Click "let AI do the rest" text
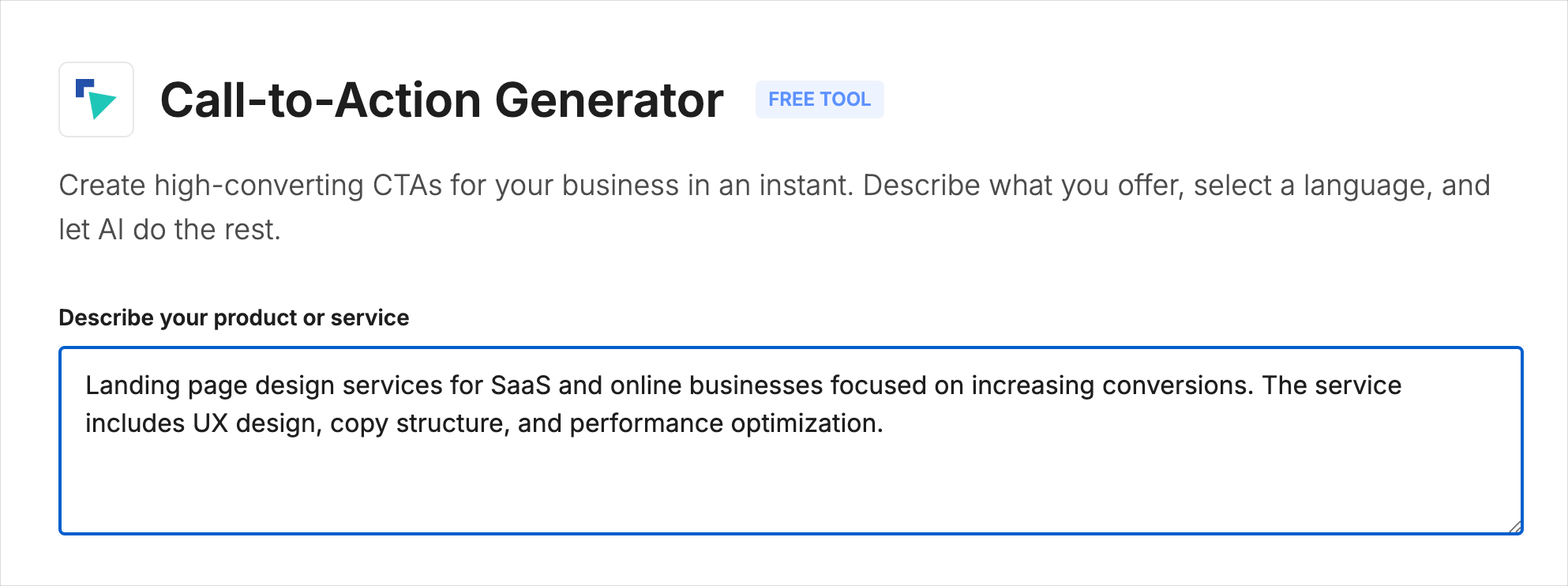Image resolution: width=1568 pixels, height=586 pixels. point(169,230)
